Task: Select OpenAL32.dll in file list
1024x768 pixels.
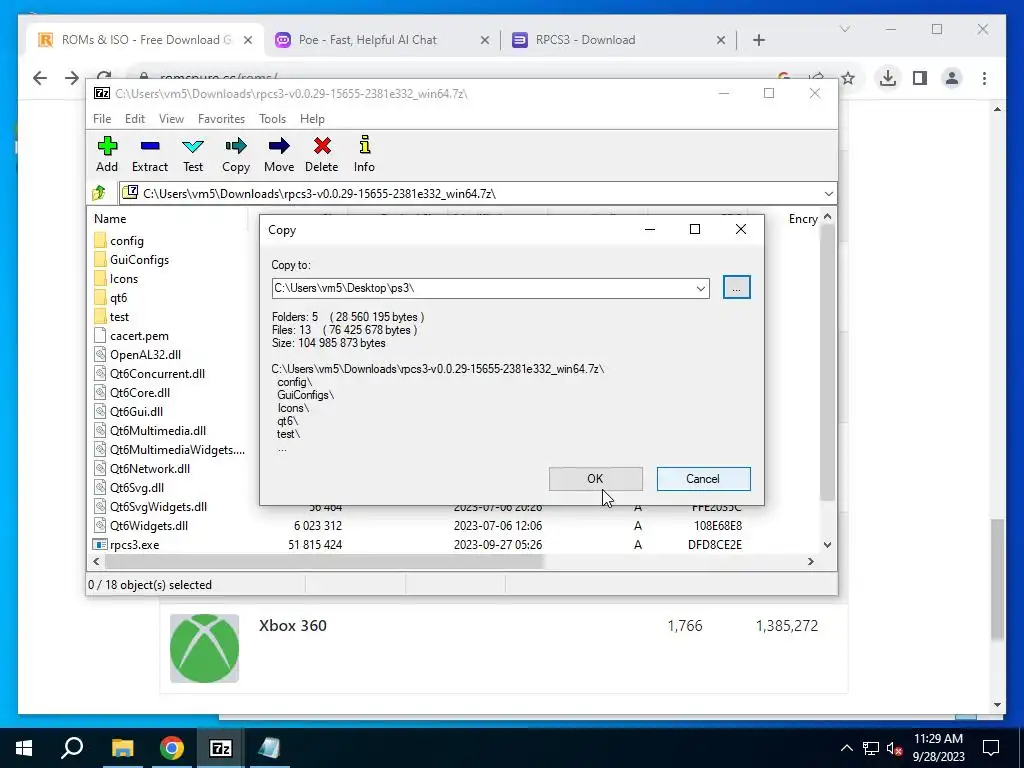Action: point(145,355)
